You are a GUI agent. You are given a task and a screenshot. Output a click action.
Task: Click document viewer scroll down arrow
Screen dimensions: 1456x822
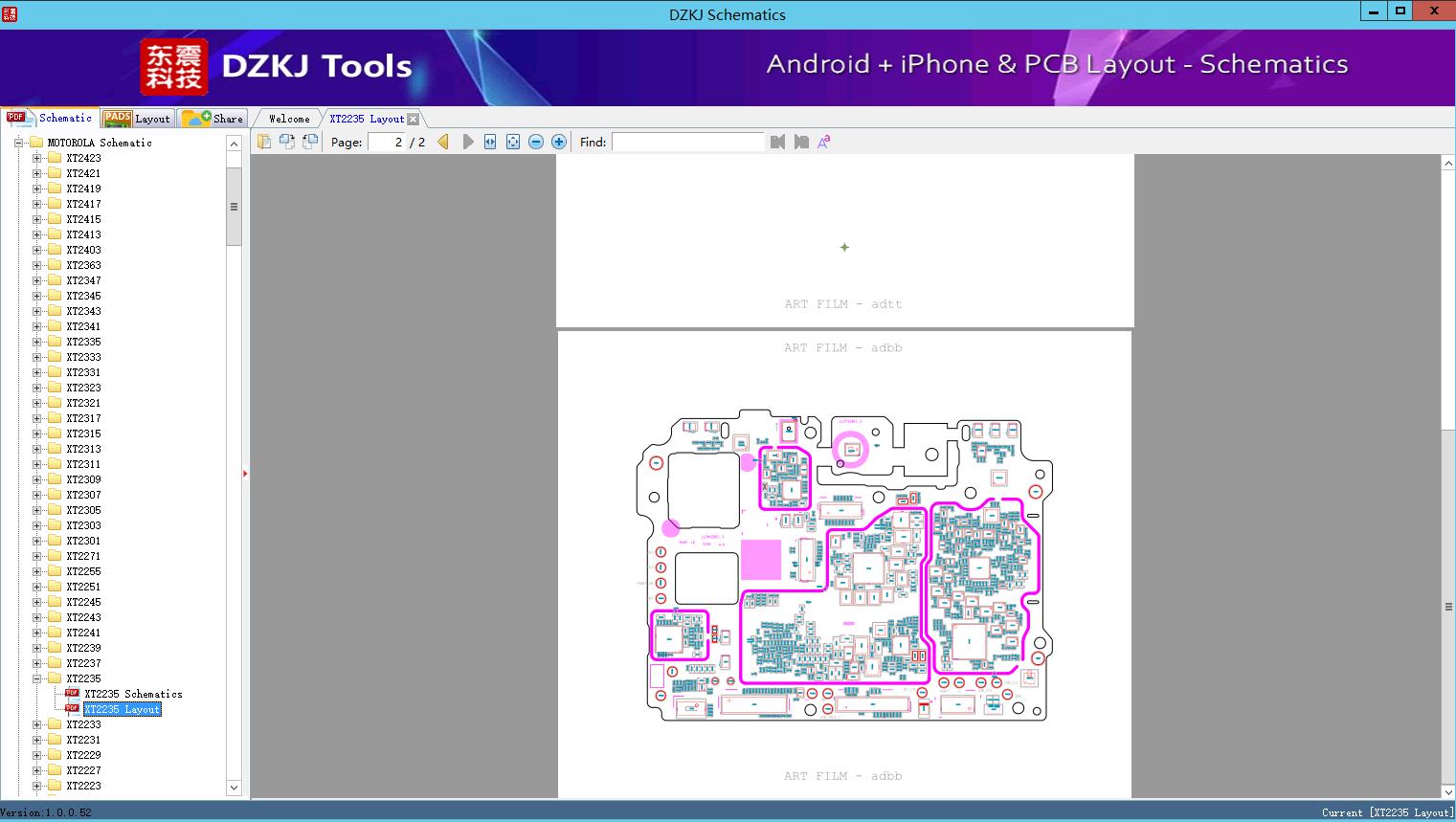(1448, 790)
